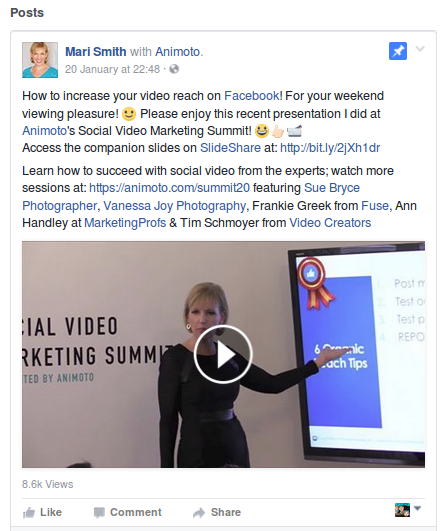
Task: Open the post options chevron menu
Action: [420, 49]
